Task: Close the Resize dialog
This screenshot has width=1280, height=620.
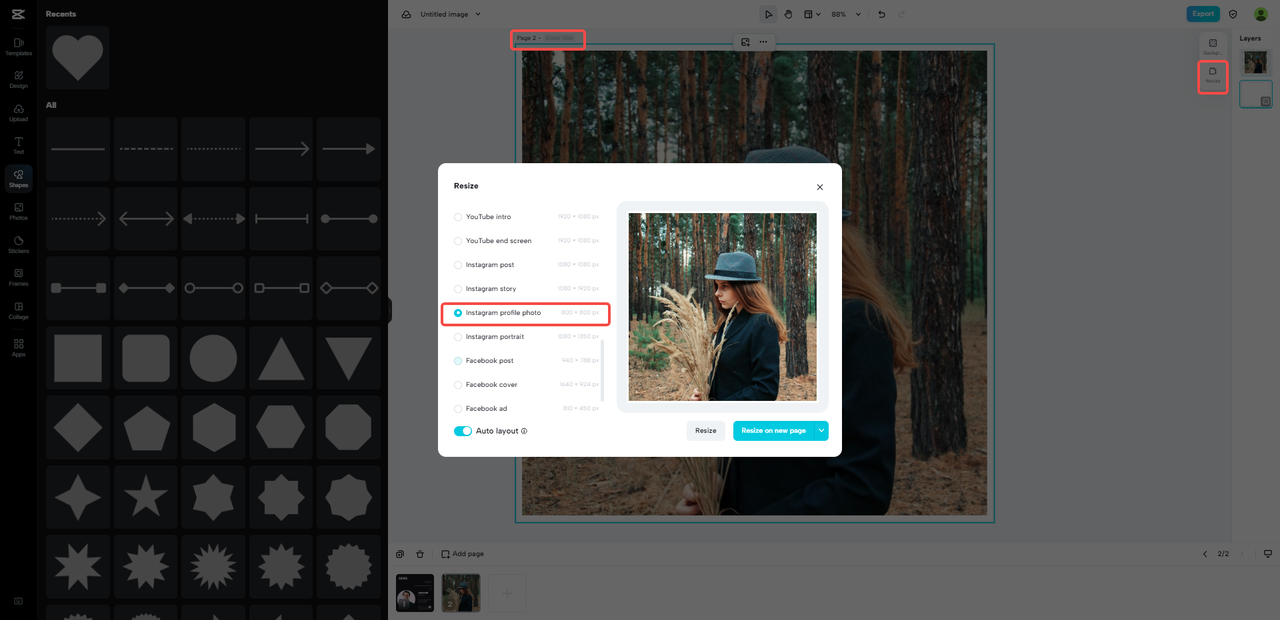Action: click(820, 187)
